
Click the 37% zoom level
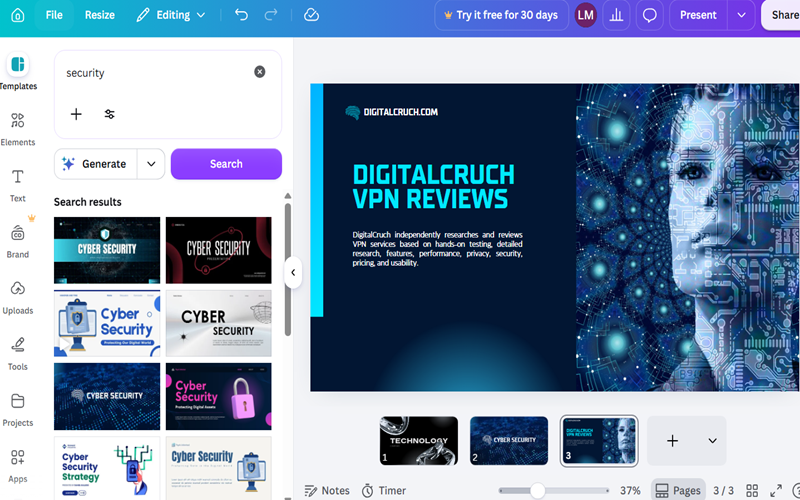[x=630, y=491]
